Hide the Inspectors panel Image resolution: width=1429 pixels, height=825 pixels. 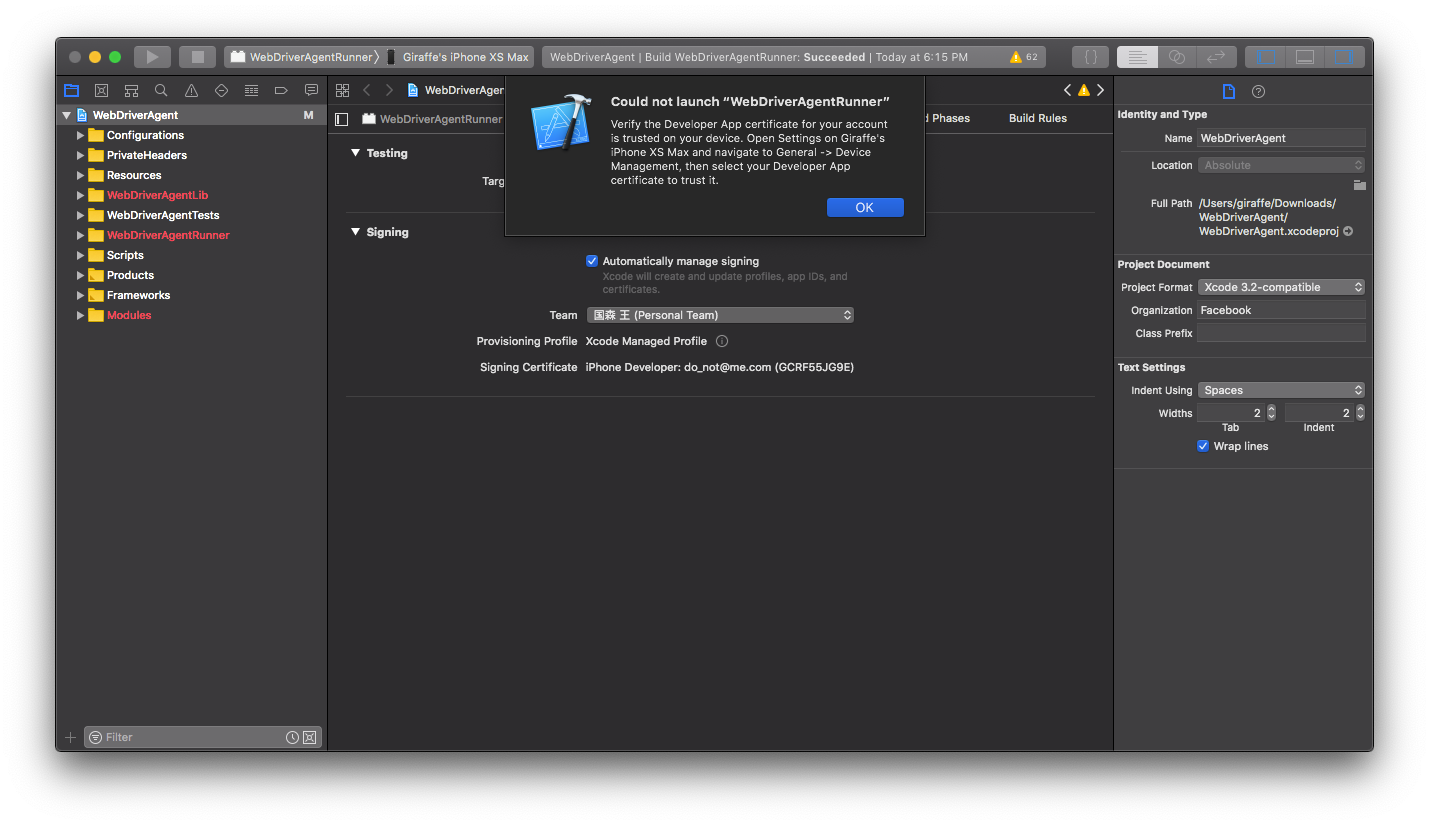pos(1344,57)
